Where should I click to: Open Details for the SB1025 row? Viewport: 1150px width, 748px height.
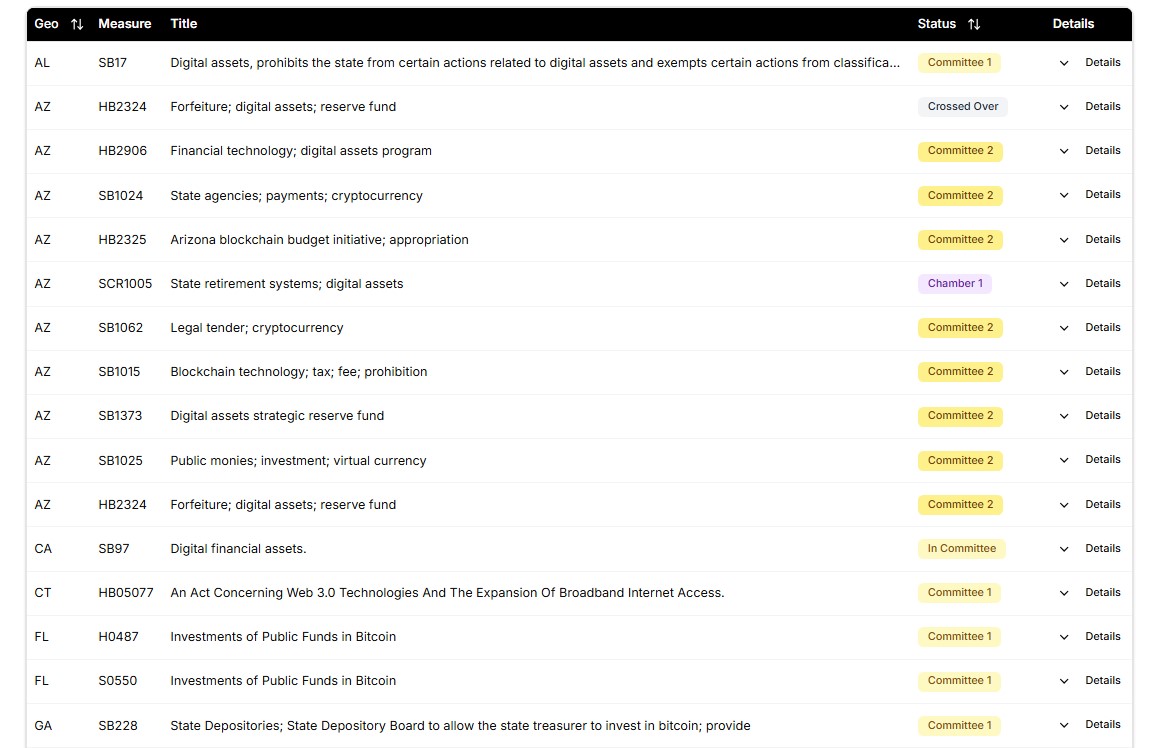(1102, 459)
